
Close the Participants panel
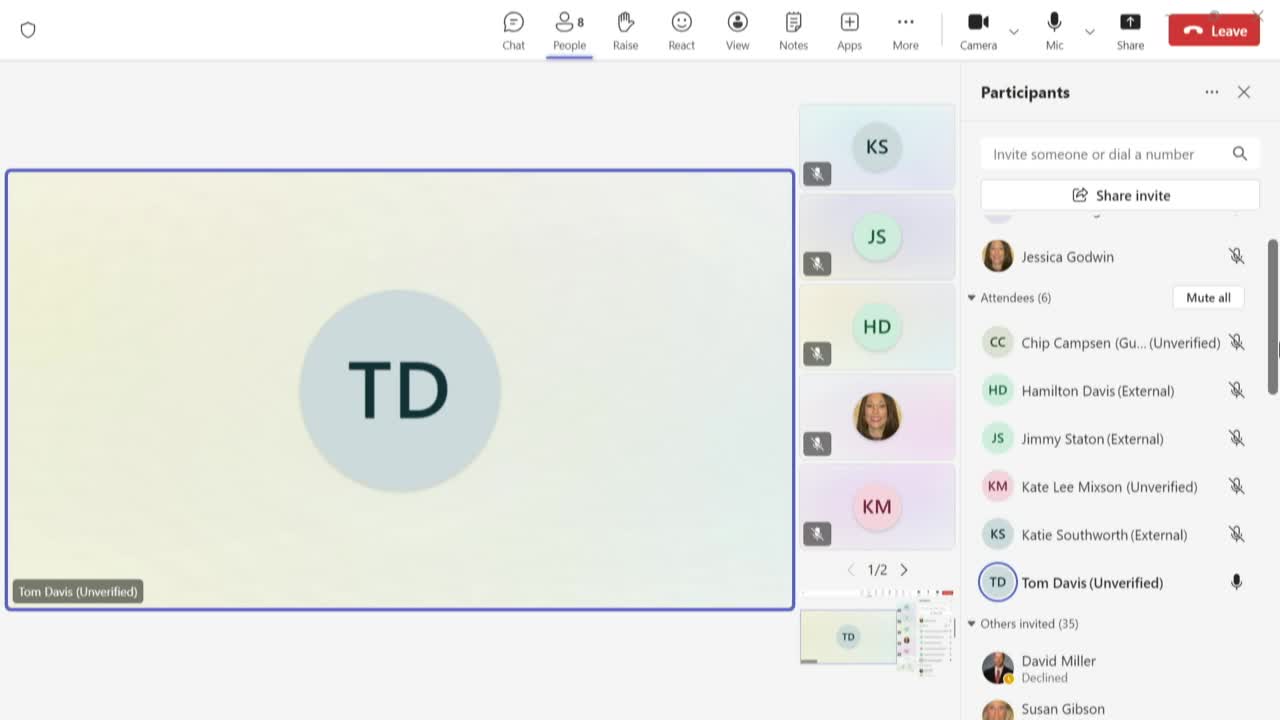pyautogui.click(x=1244, y=92)
